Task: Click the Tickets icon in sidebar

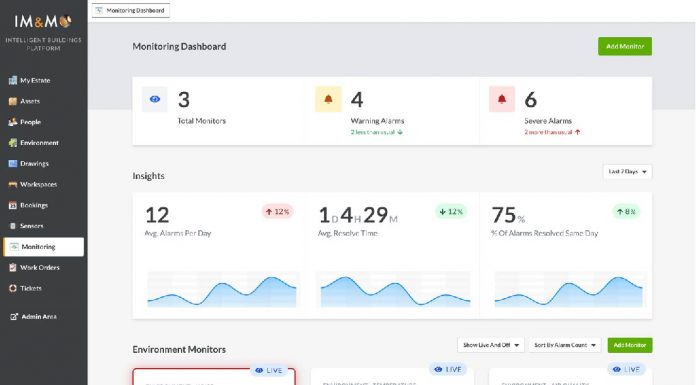Action: point(13,288)
